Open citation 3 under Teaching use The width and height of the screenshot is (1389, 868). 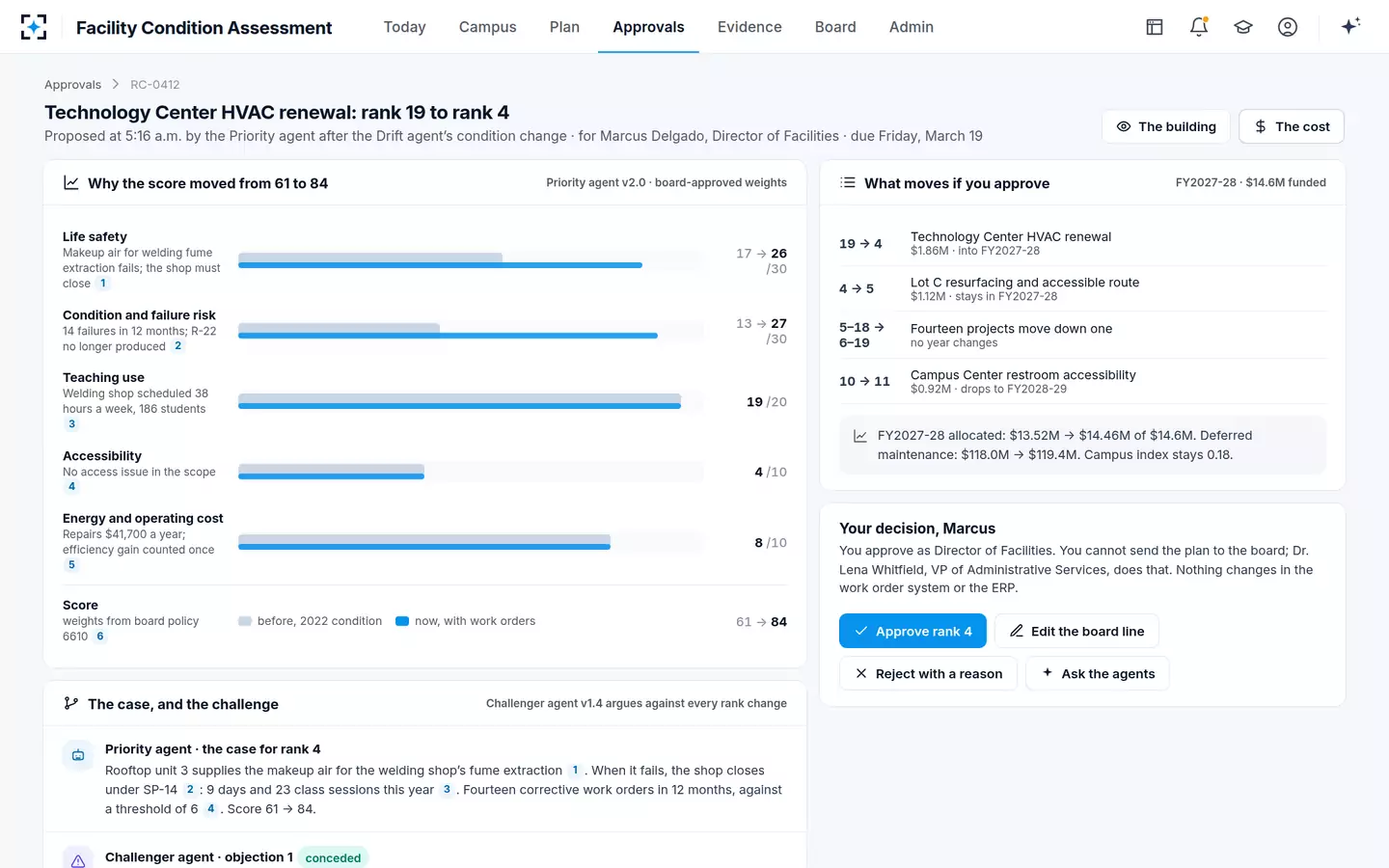click(71, 424)
